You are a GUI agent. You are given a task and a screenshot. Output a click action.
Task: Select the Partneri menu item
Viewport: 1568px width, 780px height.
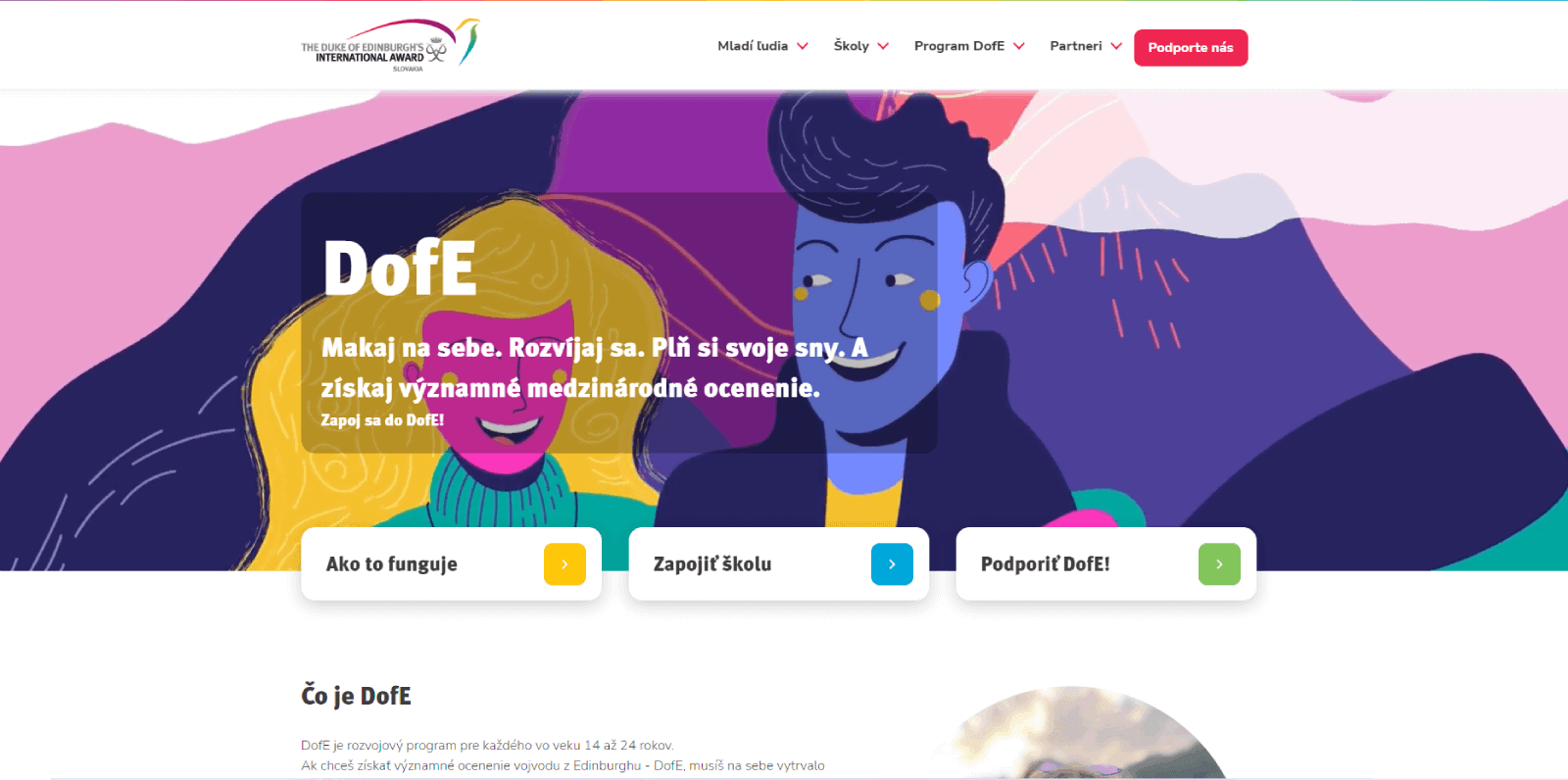(x=1076, y=46)
